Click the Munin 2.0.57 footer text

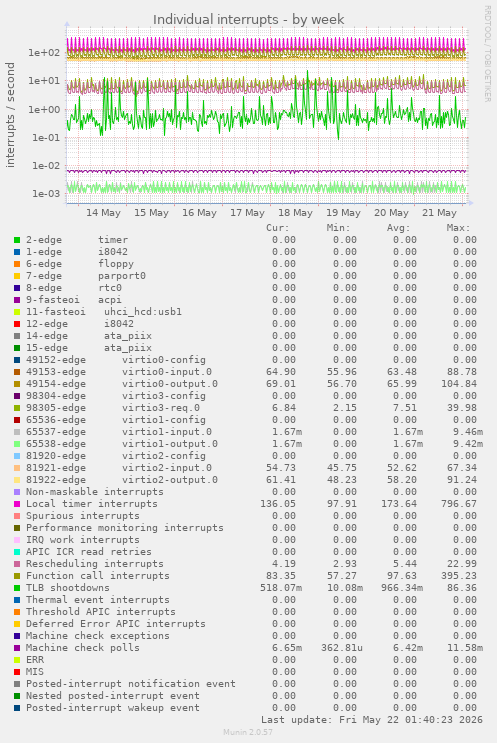pos(248,732)
